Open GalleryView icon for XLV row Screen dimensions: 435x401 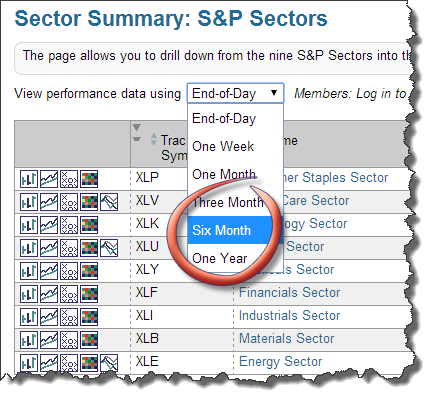click(x=49, y=202)
